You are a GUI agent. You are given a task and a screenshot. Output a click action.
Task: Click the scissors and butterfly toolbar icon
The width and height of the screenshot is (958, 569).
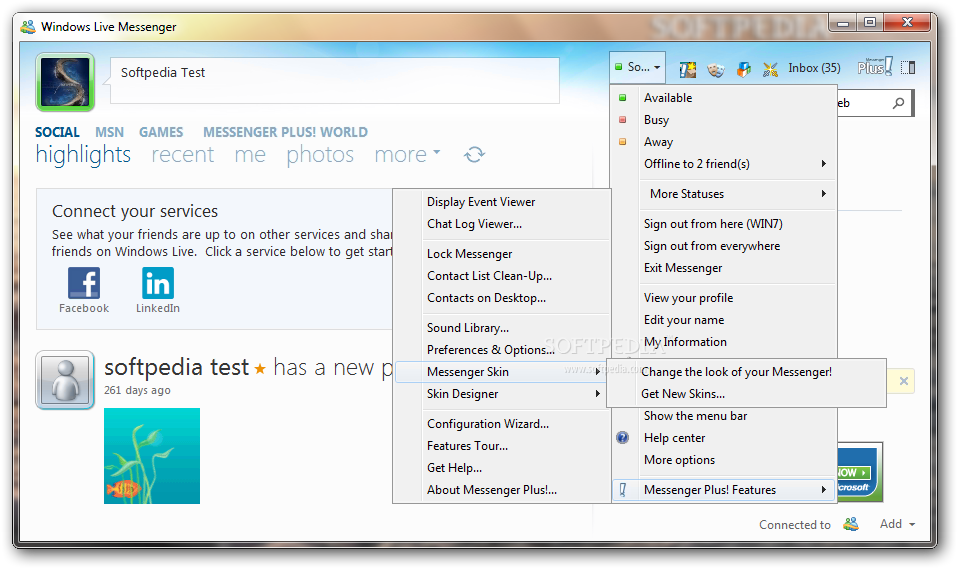770,70
